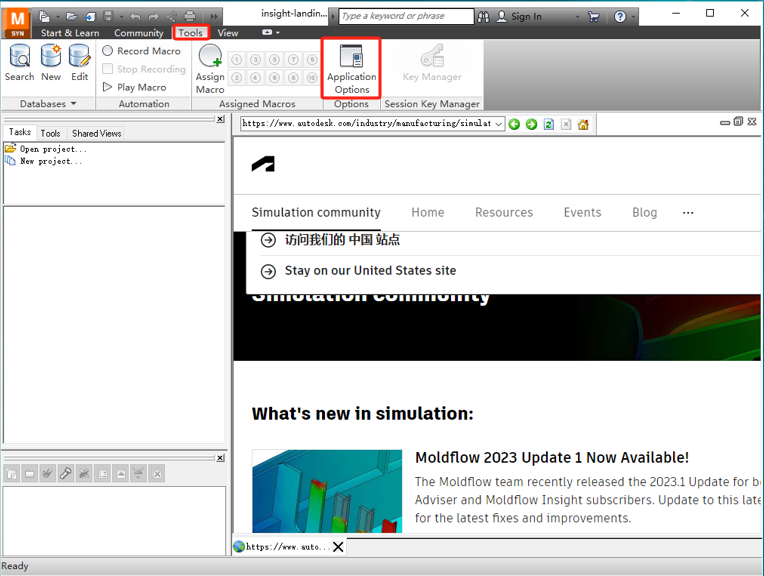The width and height of the screenshot is (764, 576).
Task: Open the dropdown arrow beside the New file icon
Action: tap(57, 17)
